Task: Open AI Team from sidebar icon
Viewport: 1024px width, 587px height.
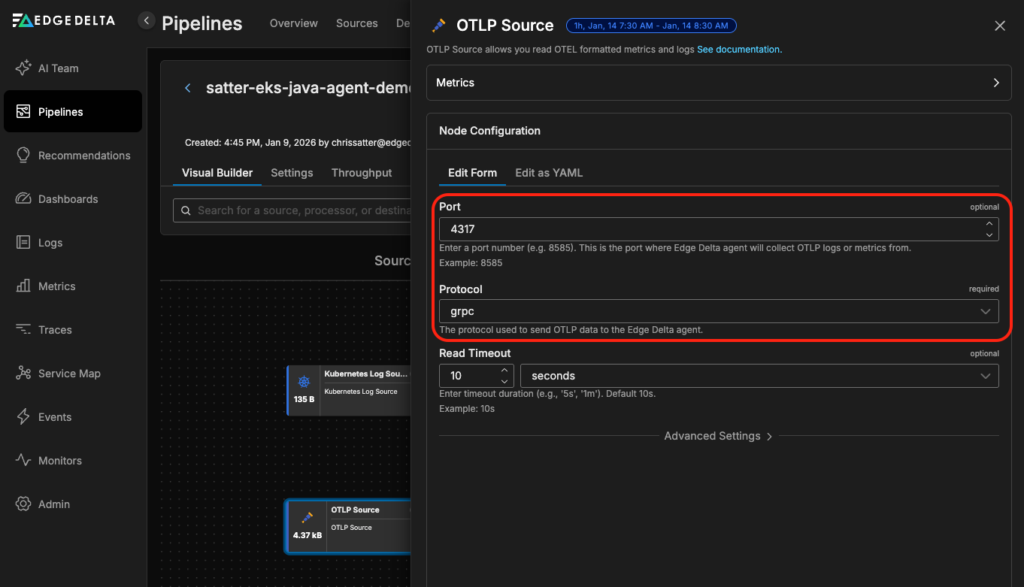Action: [x=23, y=68]
